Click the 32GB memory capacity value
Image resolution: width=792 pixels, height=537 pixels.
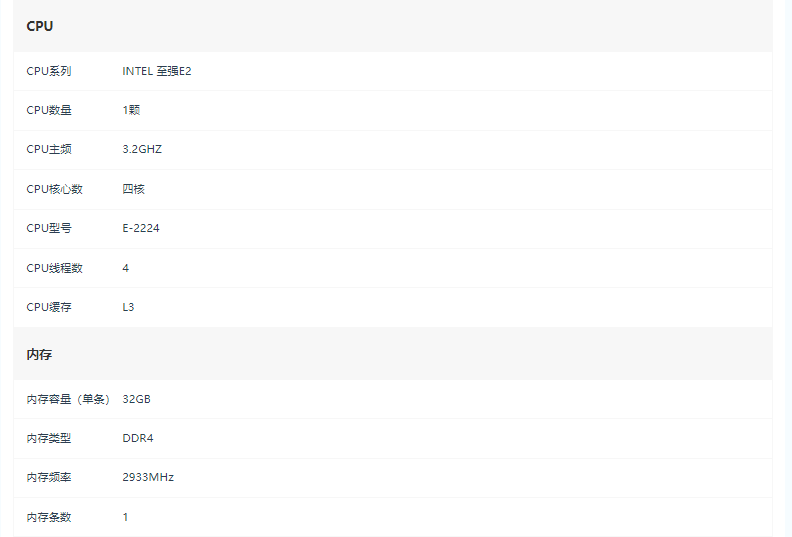[x=136, y=399]
